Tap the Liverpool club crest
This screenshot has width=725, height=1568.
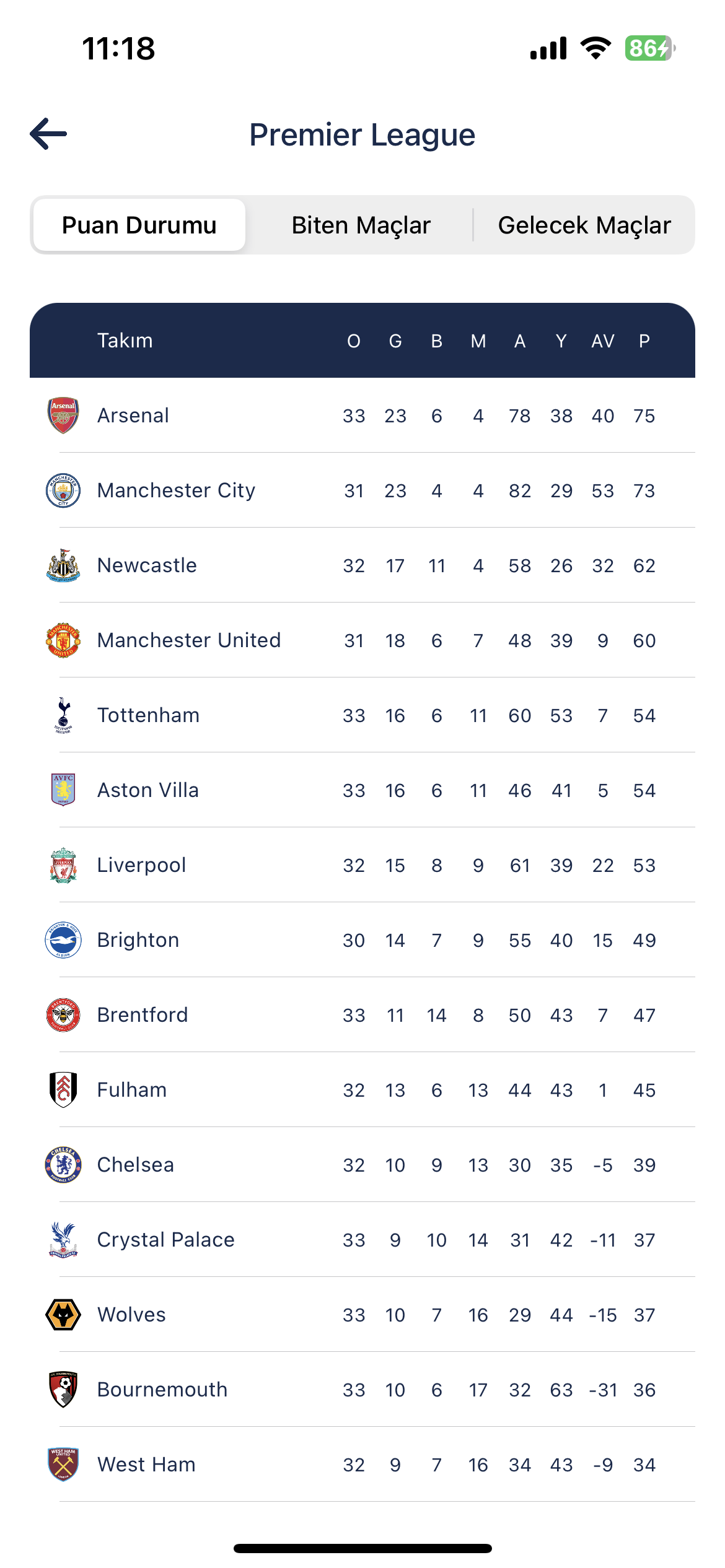coord(63,865)
